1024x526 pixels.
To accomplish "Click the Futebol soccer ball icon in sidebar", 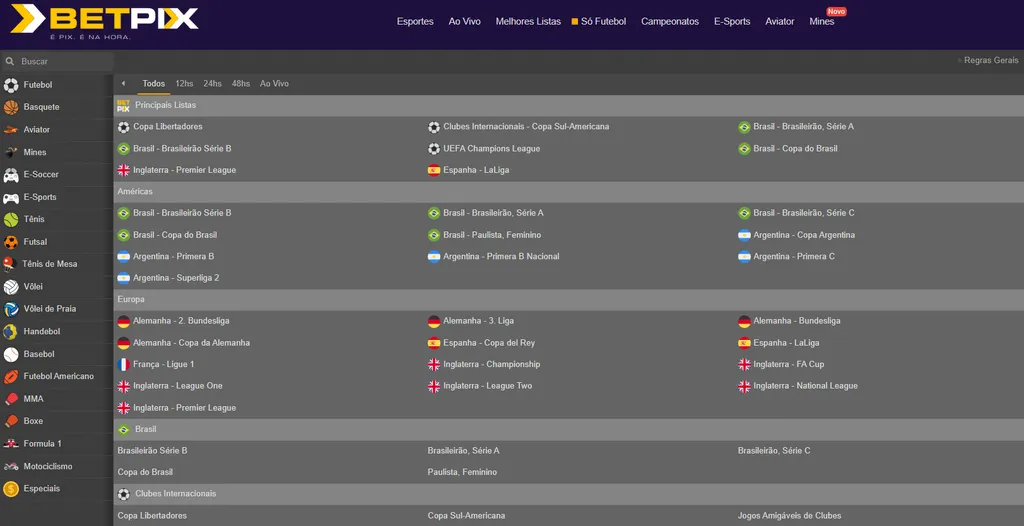I will [x=11, y=85].
